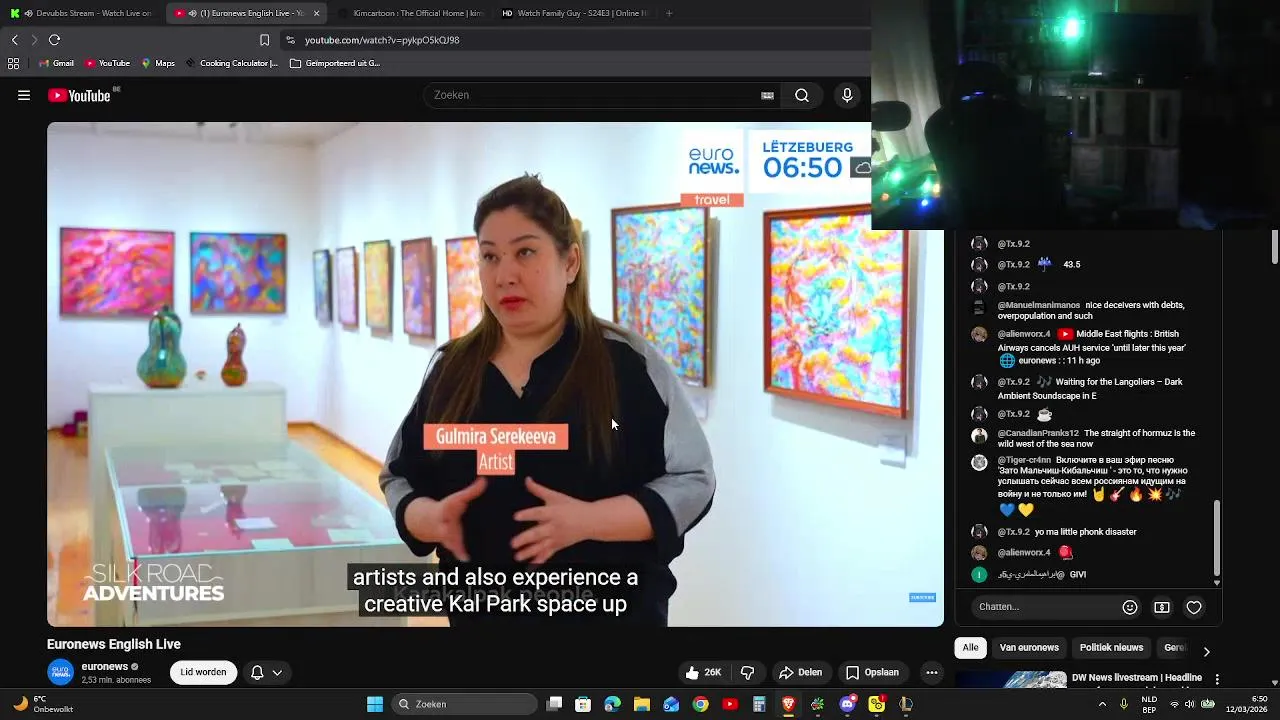The height and width of the screenshot is (720, 1280).
Task: Bookmark this page icon
Action: click(264, 40)
